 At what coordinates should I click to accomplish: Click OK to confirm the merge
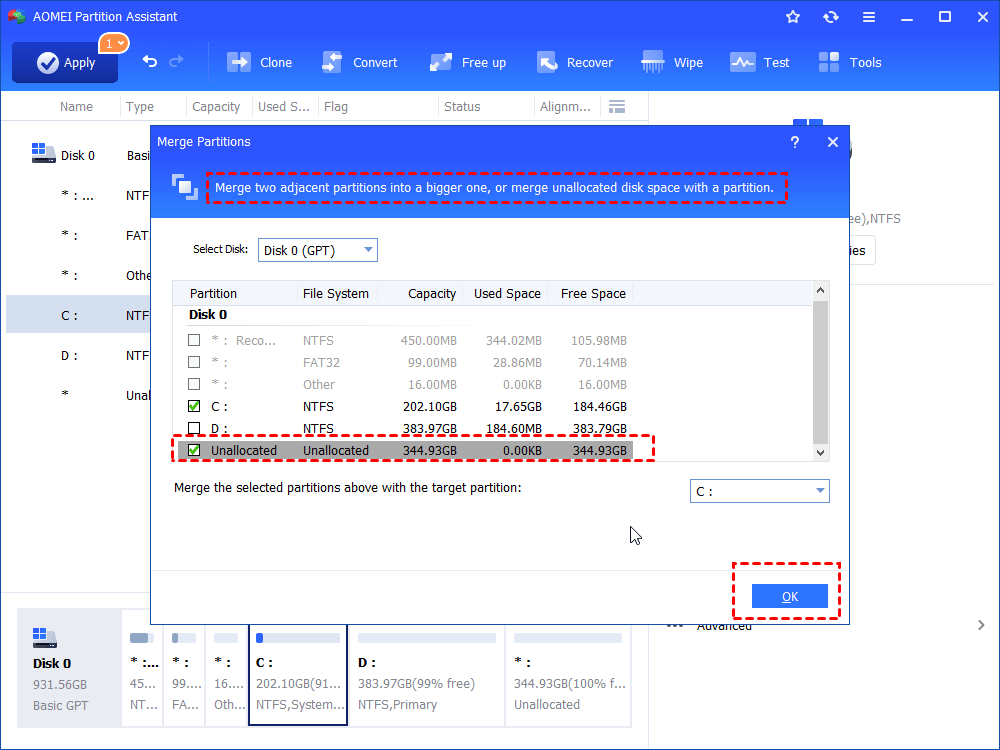790,596
